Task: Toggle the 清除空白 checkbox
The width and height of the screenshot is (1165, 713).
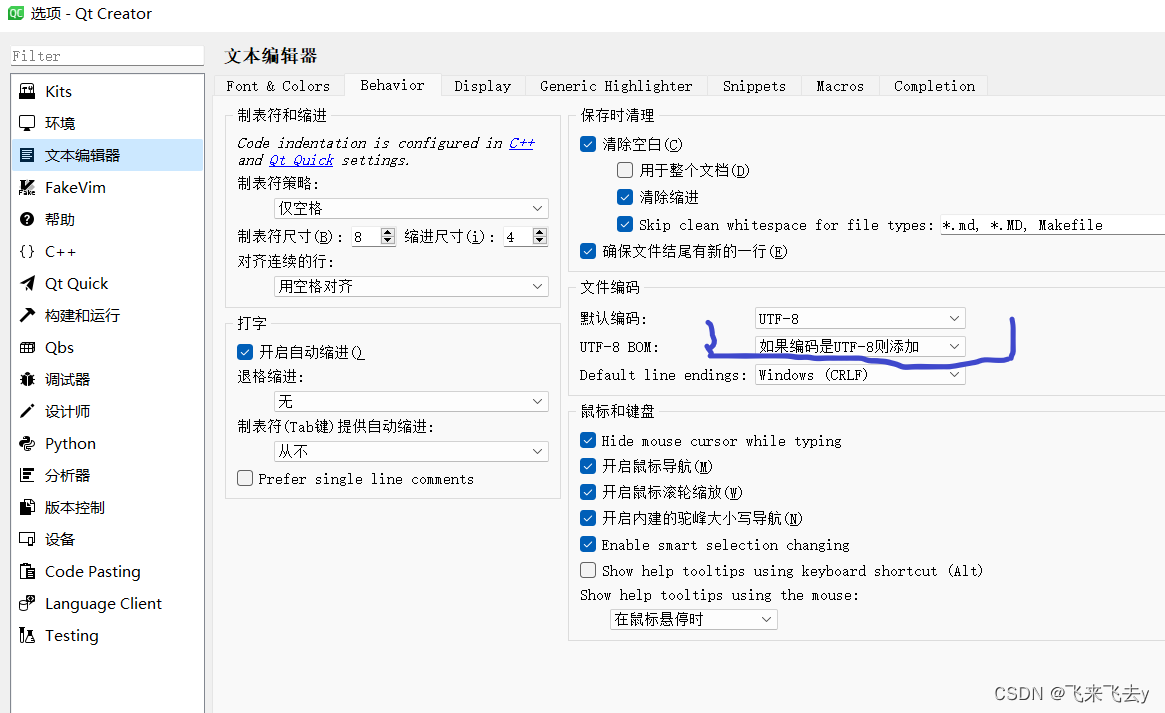Action: tap(588, 144)
